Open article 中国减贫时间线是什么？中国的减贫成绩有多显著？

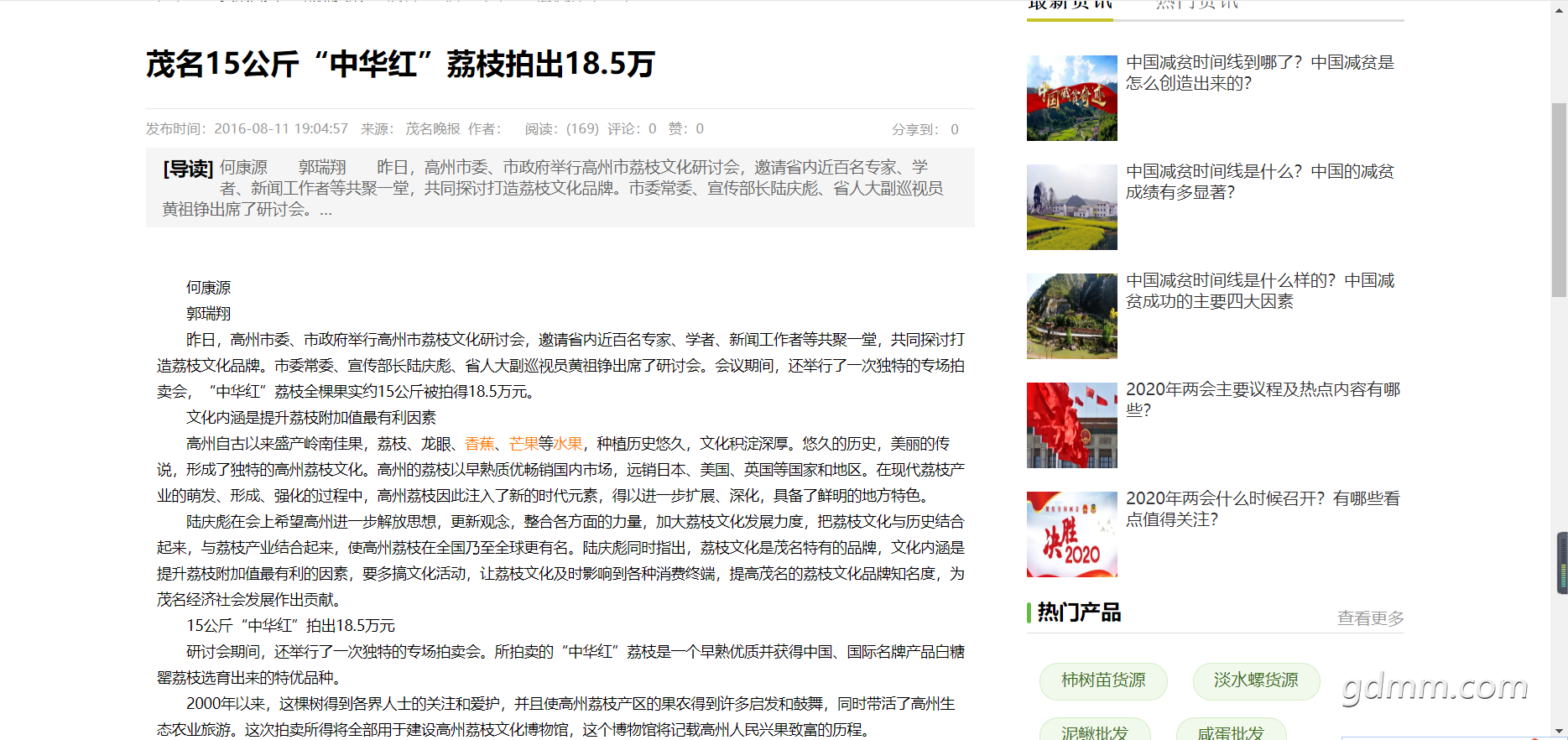pos(1259,182)
